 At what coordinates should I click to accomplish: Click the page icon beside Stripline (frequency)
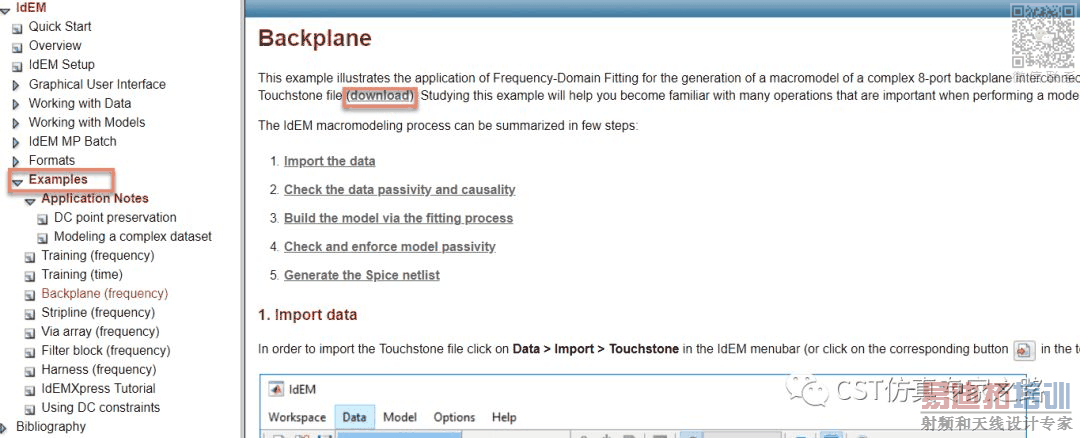(x=30, y=314)
